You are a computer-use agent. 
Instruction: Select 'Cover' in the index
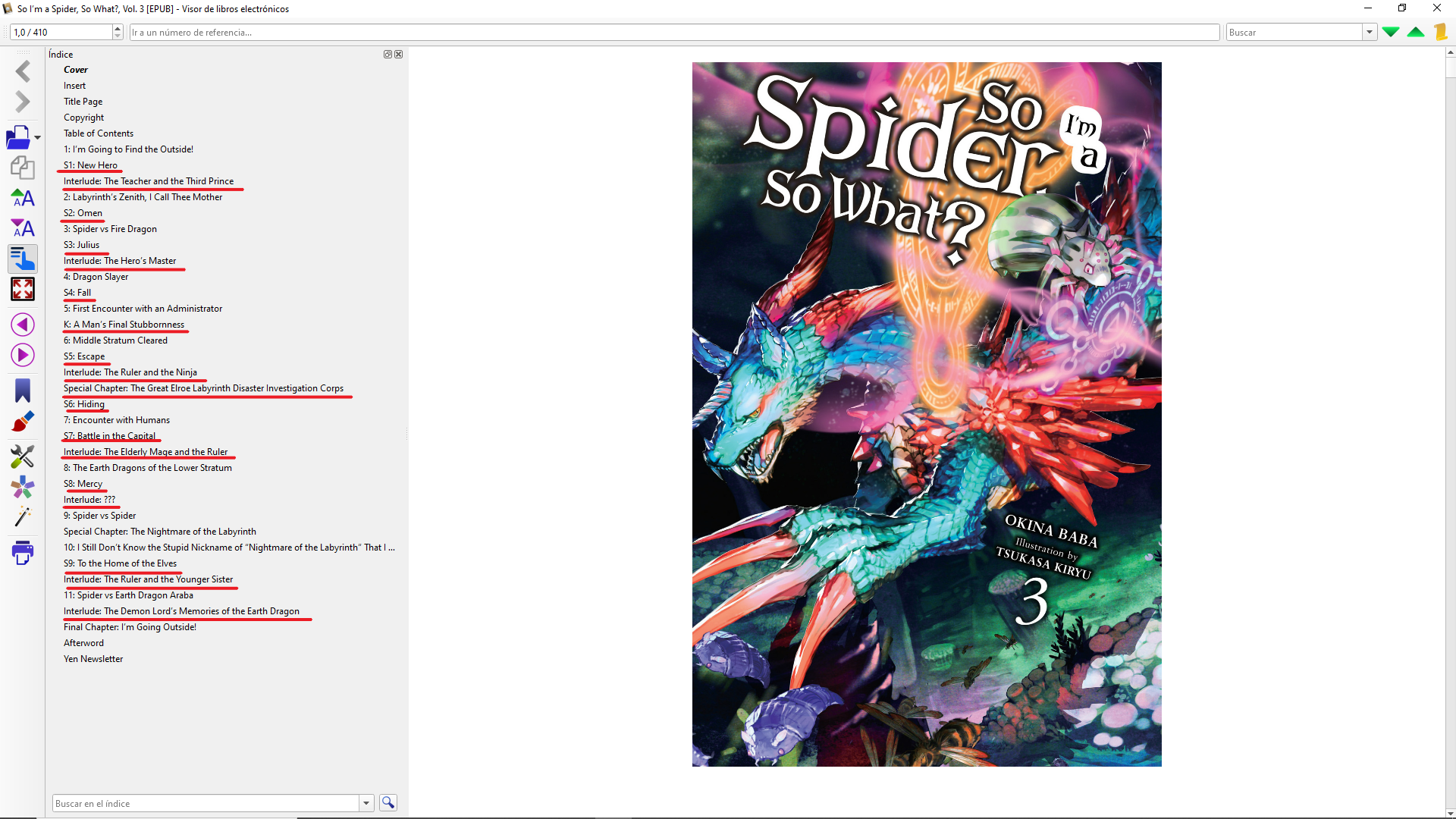(x=76, y=70)
